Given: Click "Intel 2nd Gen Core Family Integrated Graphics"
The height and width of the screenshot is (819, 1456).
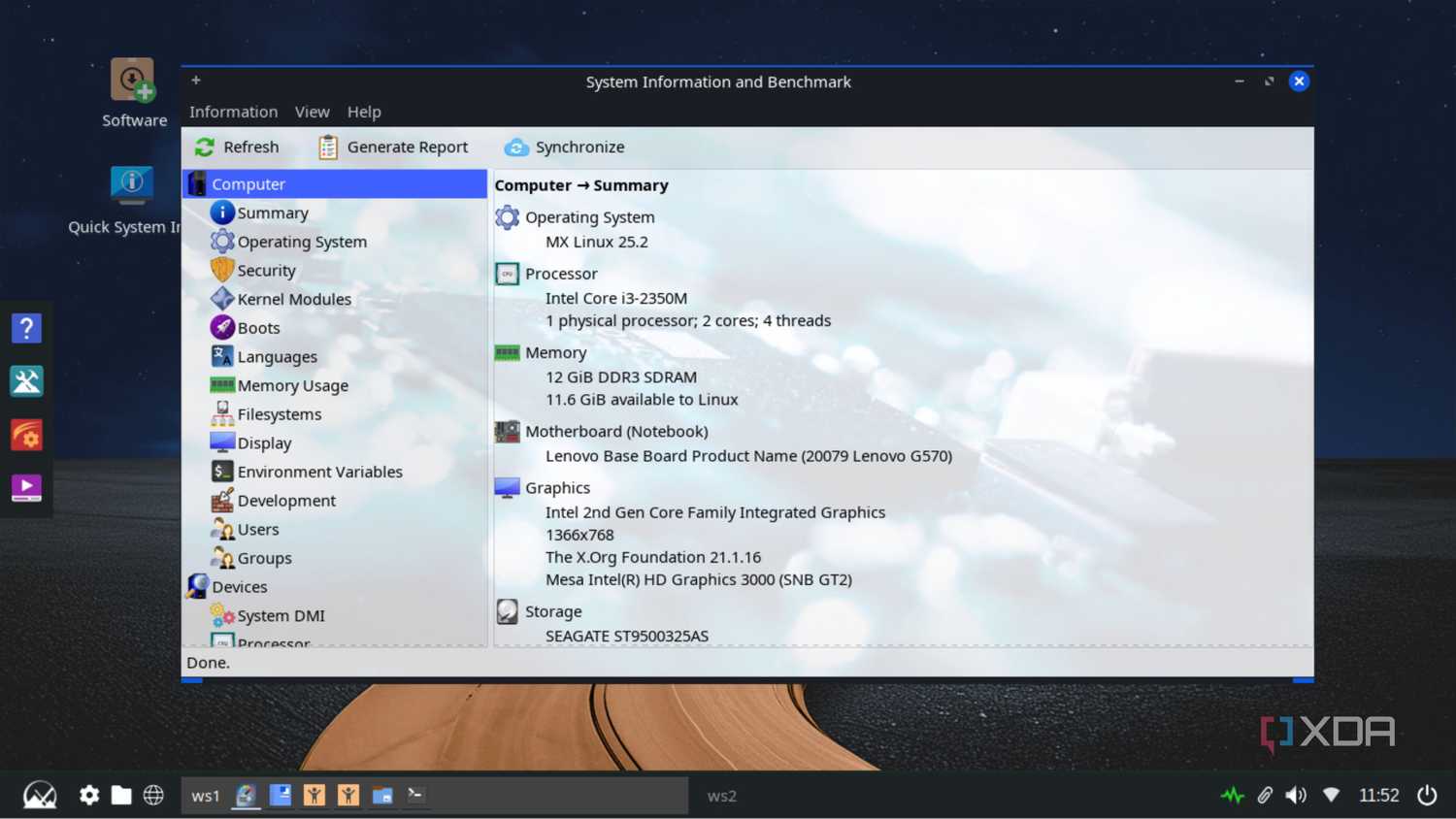Looking at the screenshot, I should [715, 512].
